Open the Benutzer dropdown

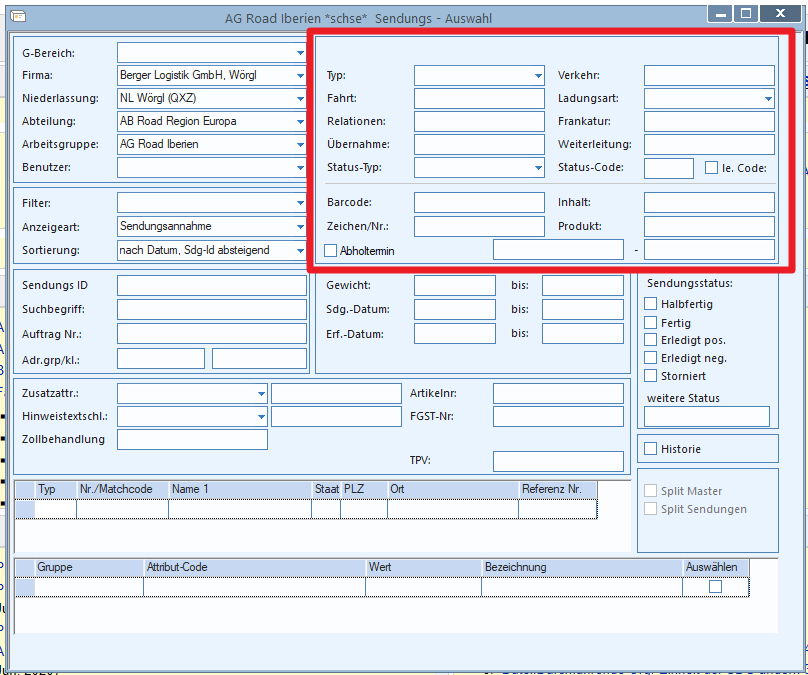pos(300,167)
